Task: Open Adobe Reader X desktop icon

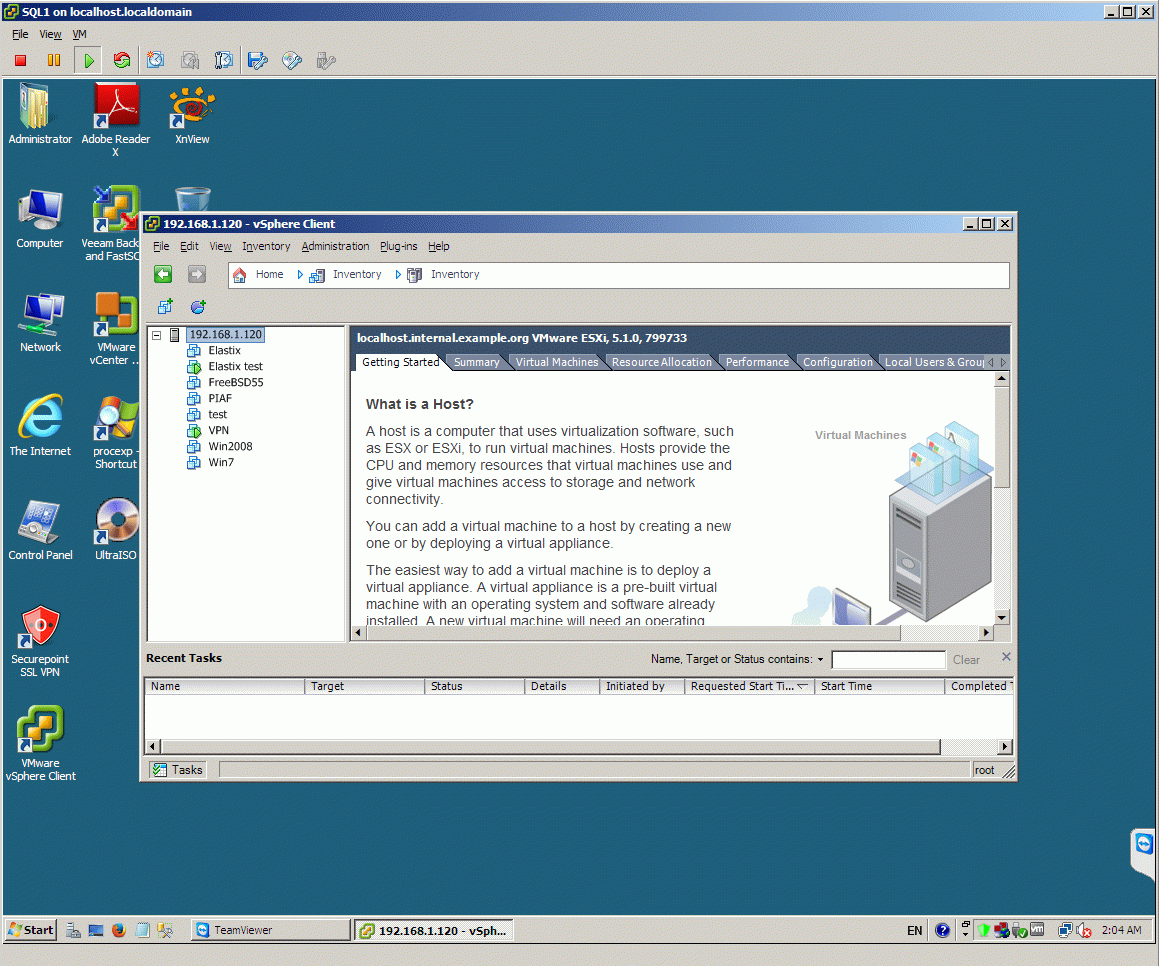Action: tap(115, 120)
